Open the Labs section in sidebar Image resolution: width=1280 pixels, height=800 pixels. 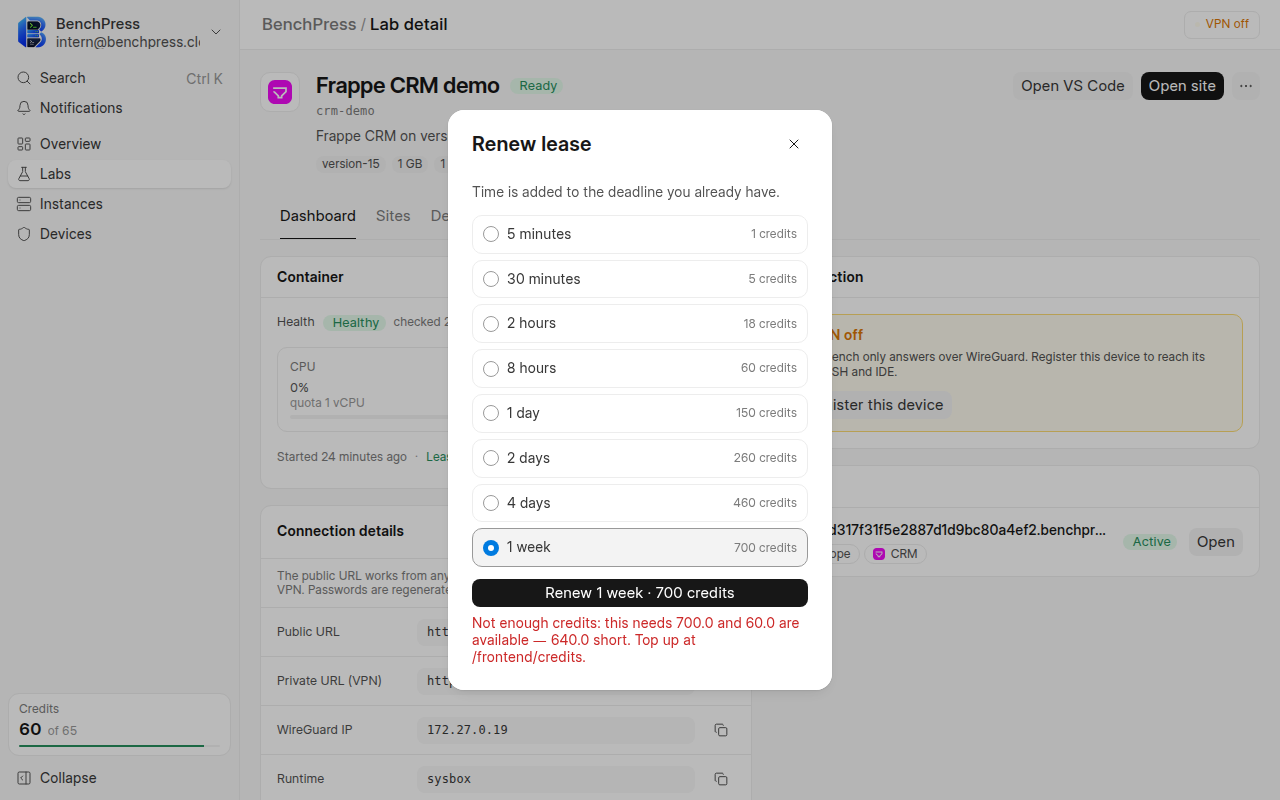tap(119, 174)
